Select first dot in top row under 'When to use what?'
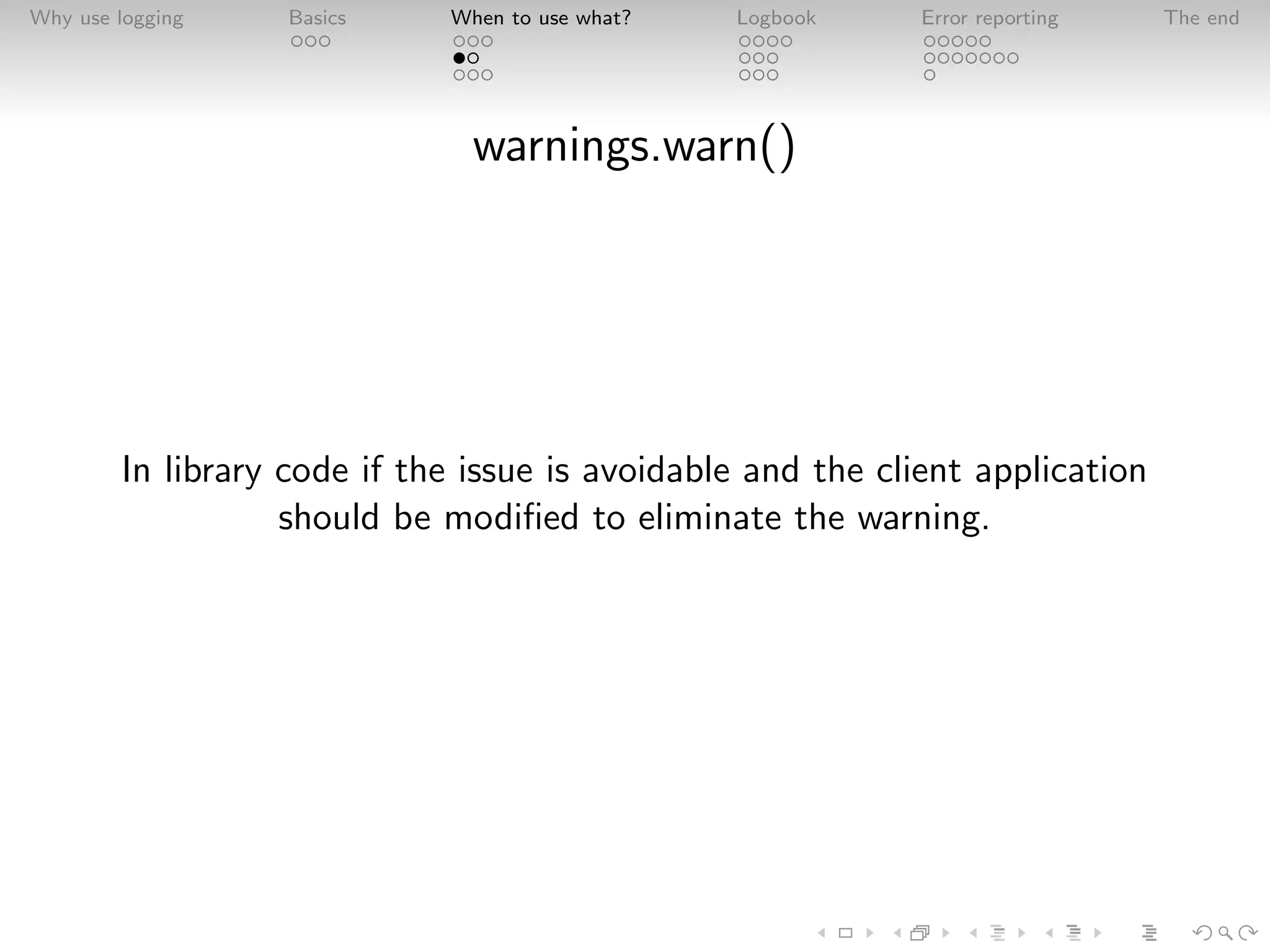This screenshot has width=1270, height=952. pos(459,42)
